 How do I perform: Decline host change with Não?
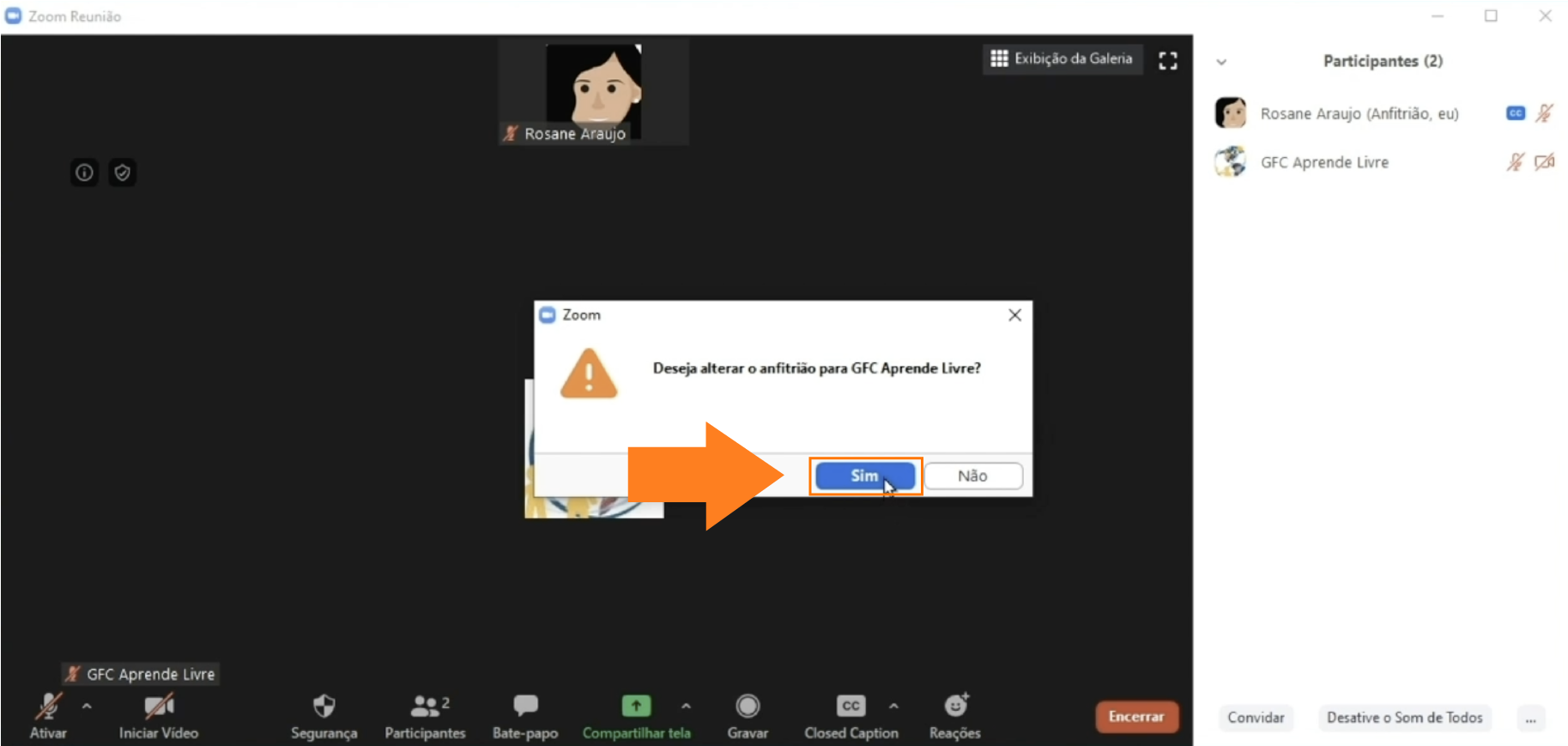(x=973, y=476)
